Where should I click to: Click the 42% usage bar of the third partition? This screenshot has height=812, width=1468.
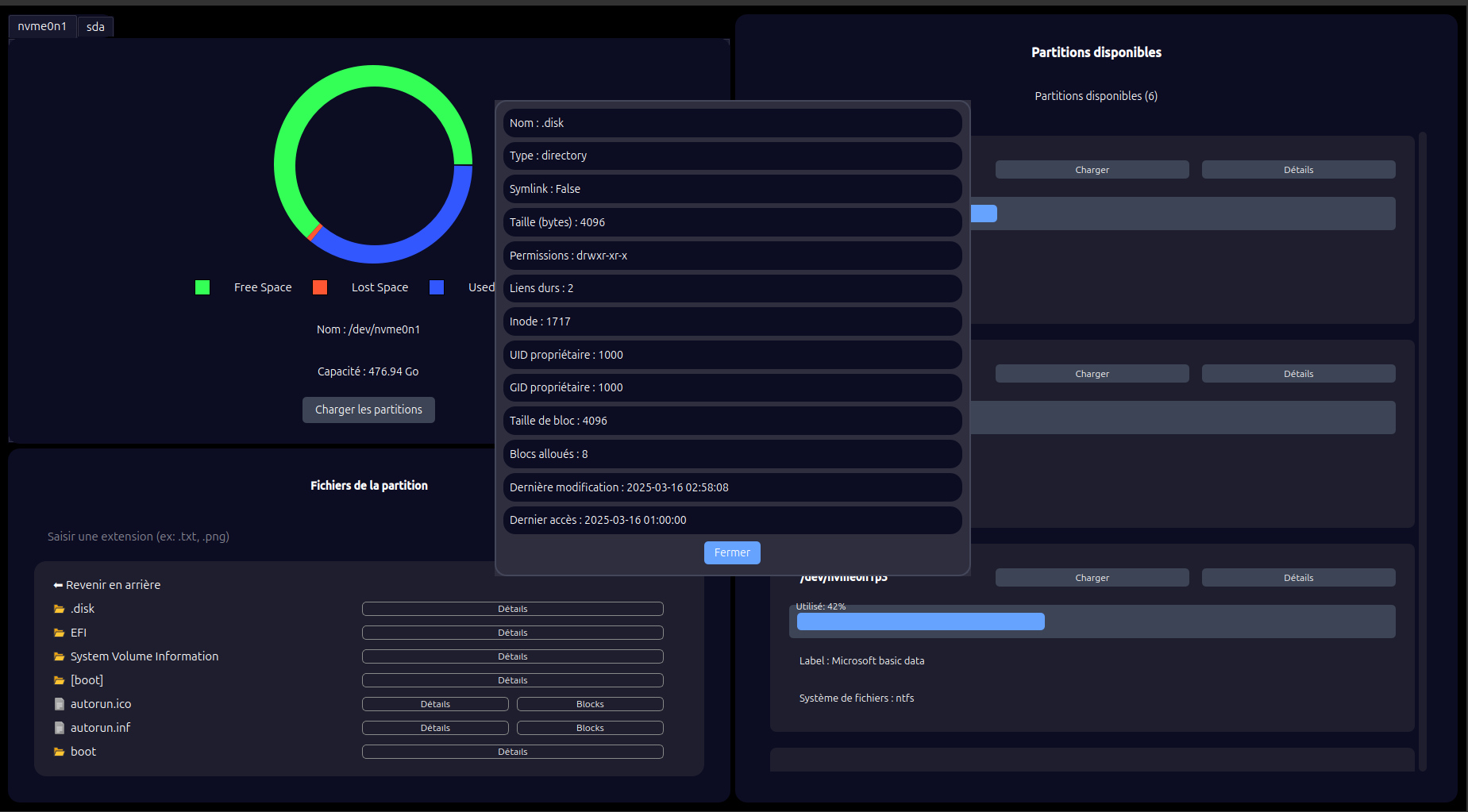pos(920,622)
